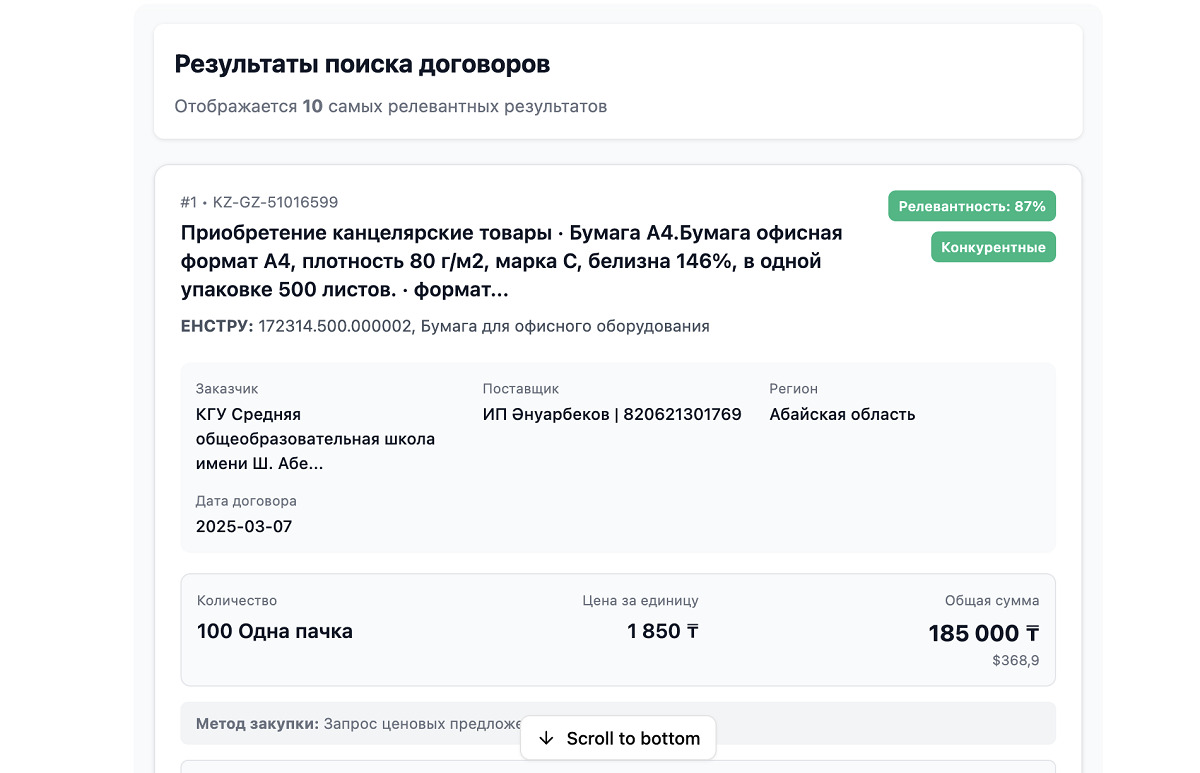Click the down arrow icon in Scroll to bottom
This screenshot has height=773, width=1200.
(546, 739)
